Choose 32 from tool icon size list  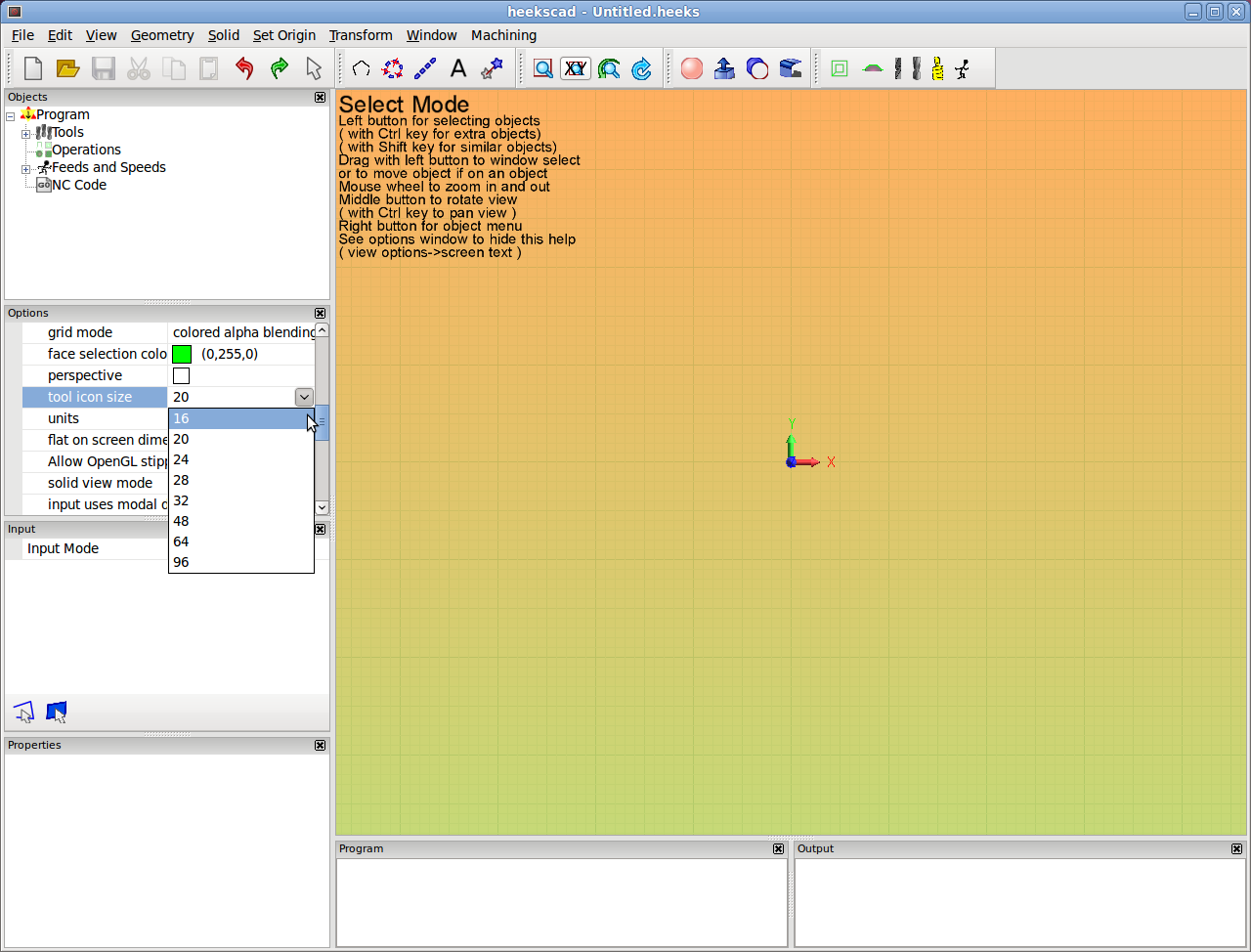pos(182,500)
